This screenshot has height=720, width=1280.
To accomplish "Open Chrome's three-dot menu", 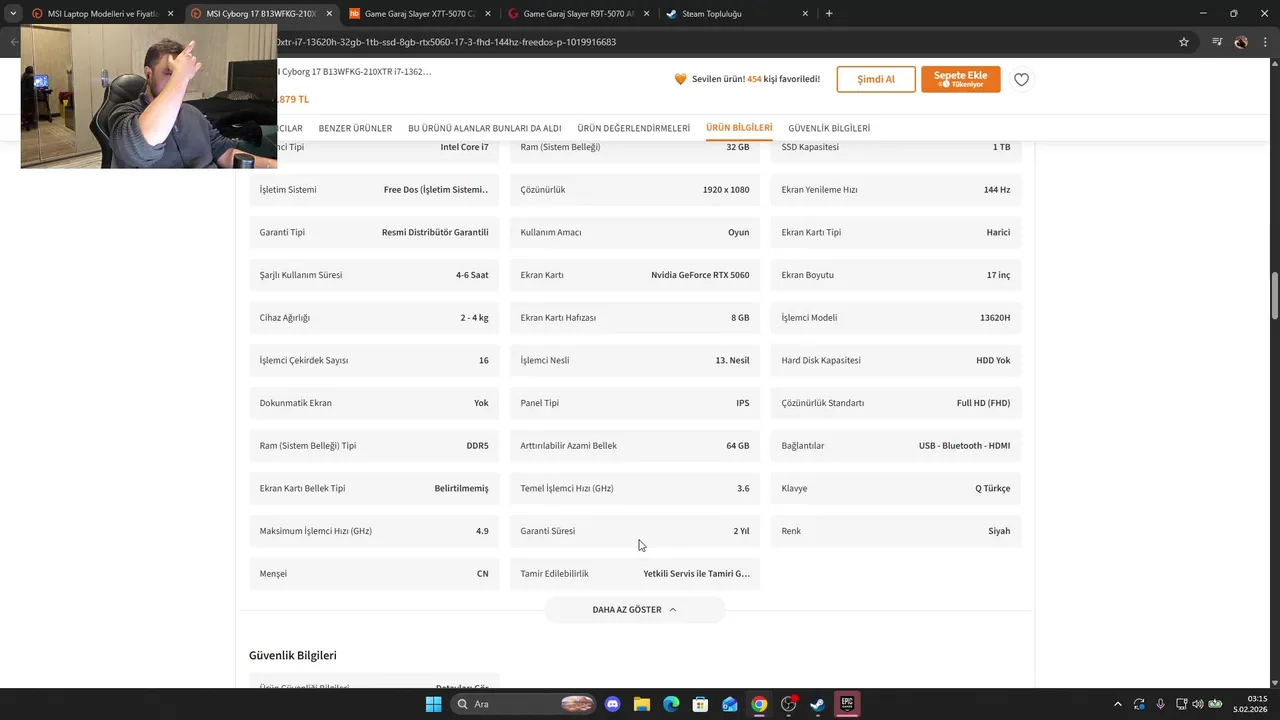I will pos(1265,42).
